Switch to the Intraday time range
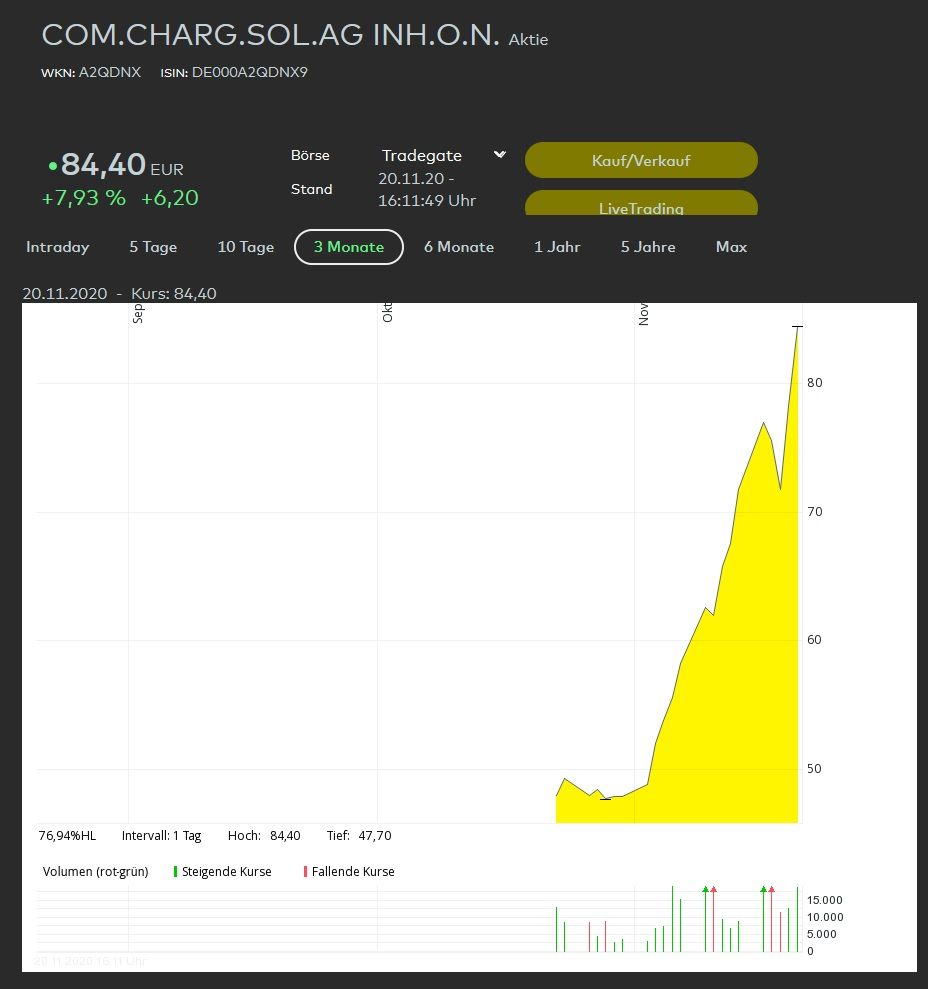This screenshot has width=928, height=989. pyautogui.click(x=58, y=247)
